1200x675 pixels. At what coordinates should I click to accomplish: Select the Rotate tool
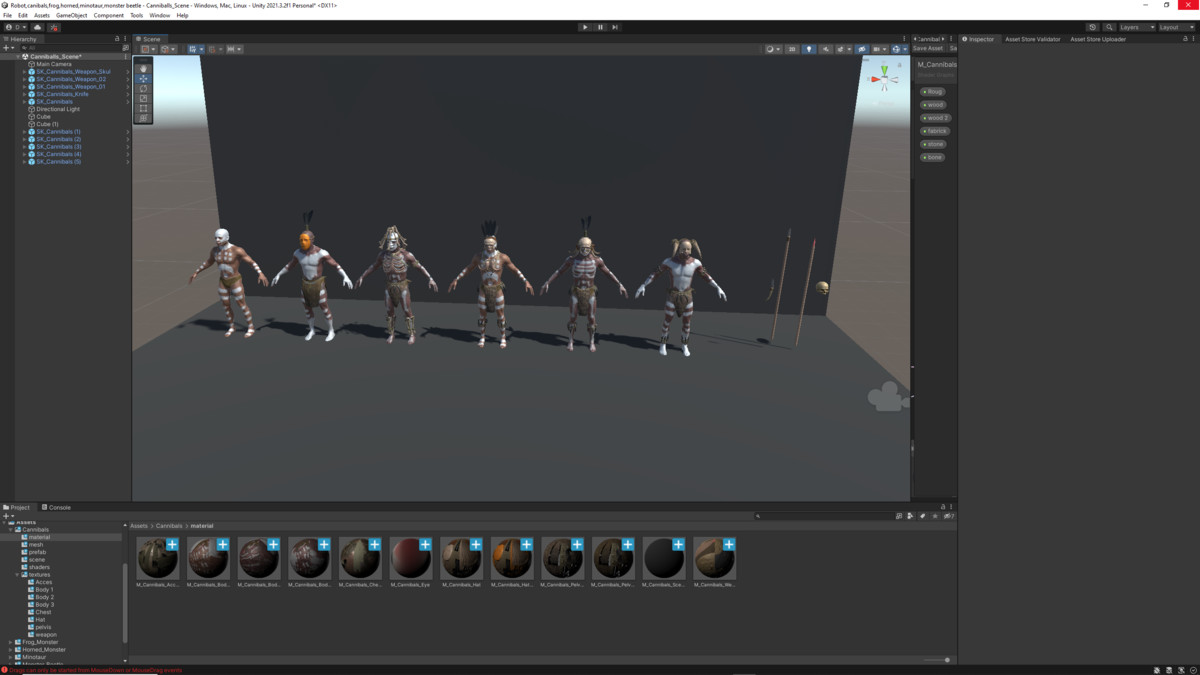point(143,89)
